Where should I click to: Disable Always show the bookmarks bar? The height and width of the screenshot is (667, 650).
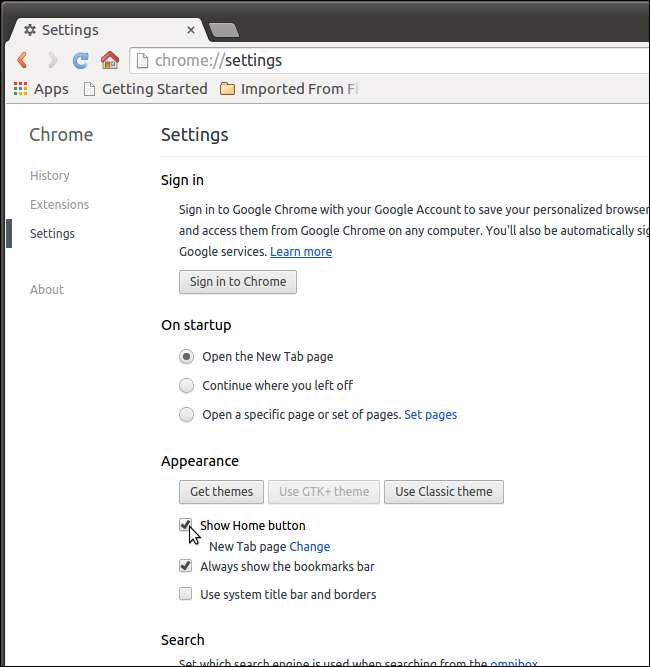point(185,566)
